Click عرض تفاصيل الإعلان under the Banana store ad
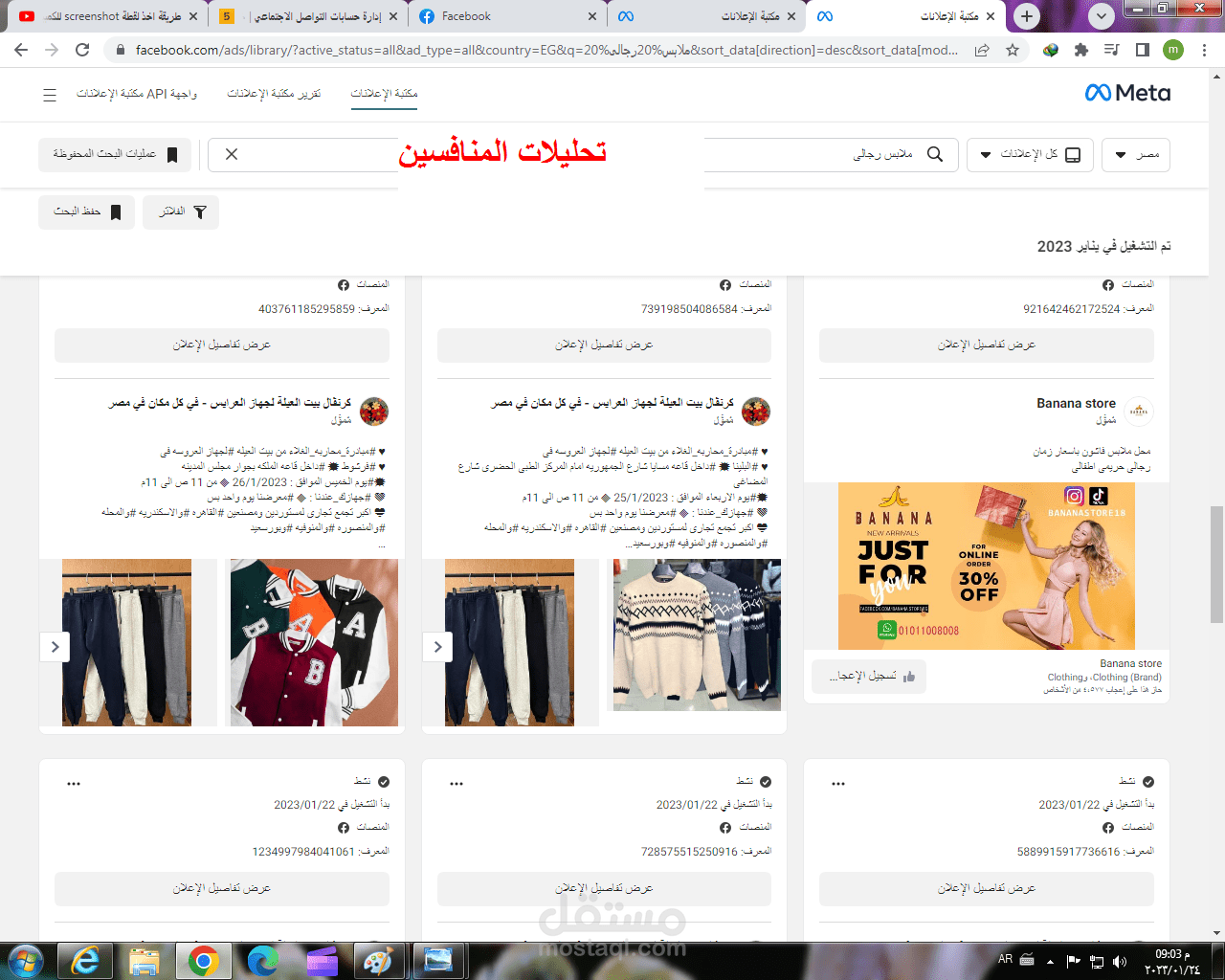The width and height of the screenshot is (1225, 980). pyautogui.click(x=986, y=345)
